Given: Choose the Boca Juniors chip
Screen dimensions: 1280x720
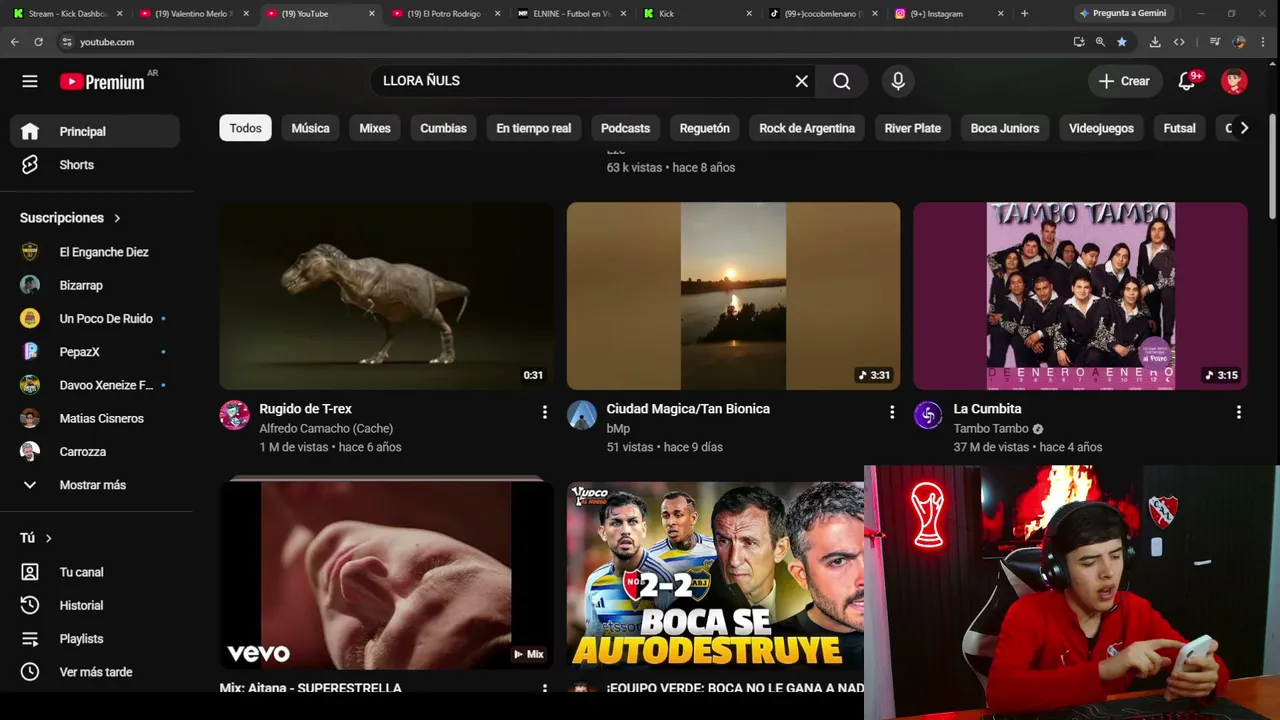Looking at the screenshot, I should tap(1005, 128).
